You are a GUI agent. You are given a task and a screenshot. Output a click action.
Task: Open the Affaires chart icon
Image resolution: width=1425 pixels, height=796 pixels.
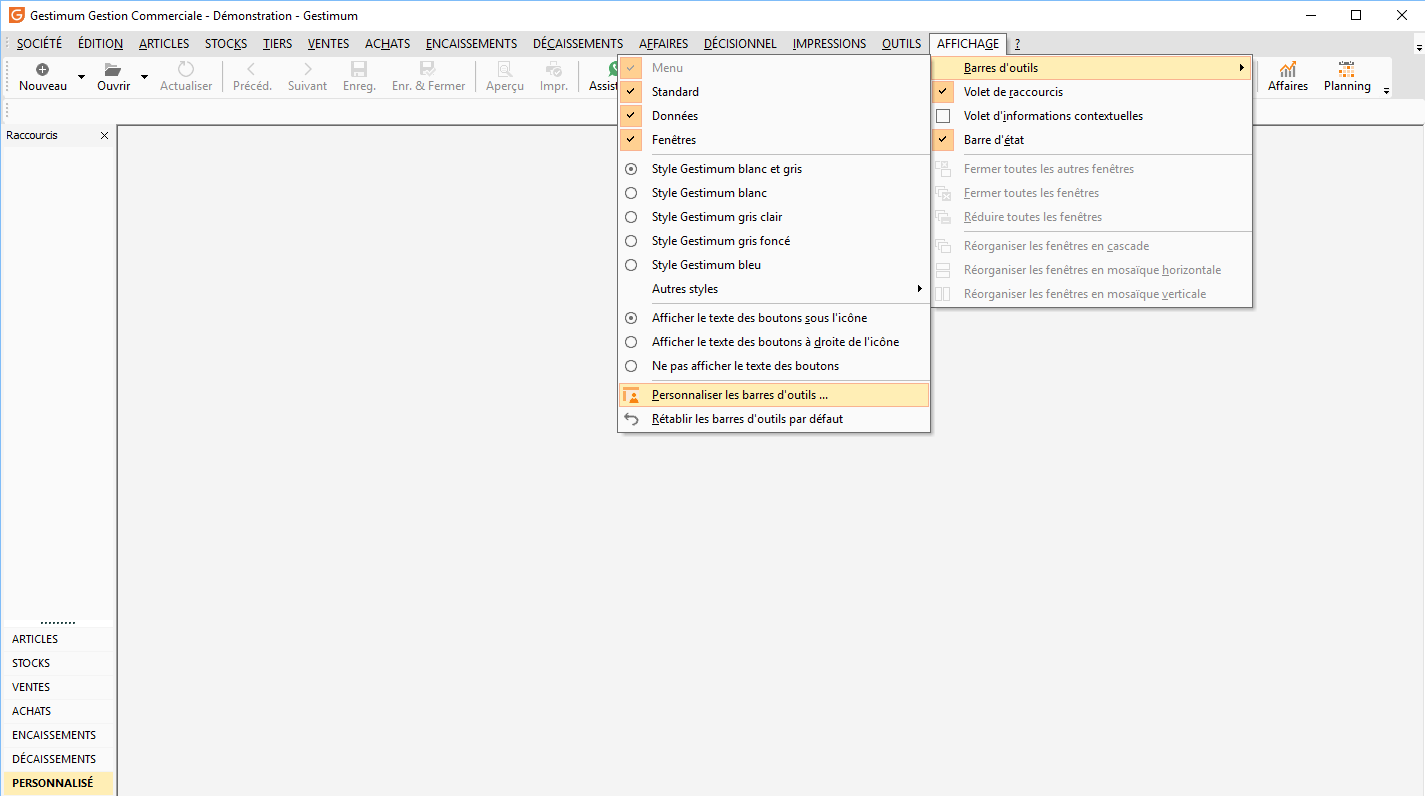point(1288,69)
